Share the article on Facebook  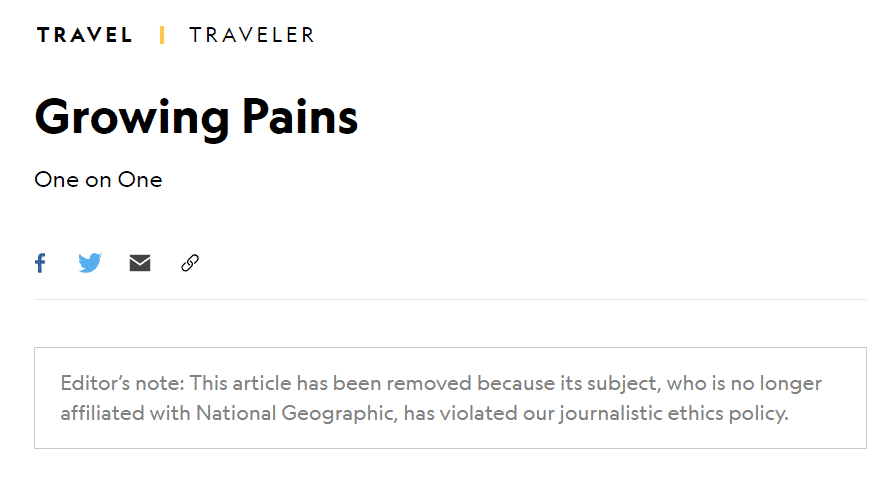[x=40, y=263]
